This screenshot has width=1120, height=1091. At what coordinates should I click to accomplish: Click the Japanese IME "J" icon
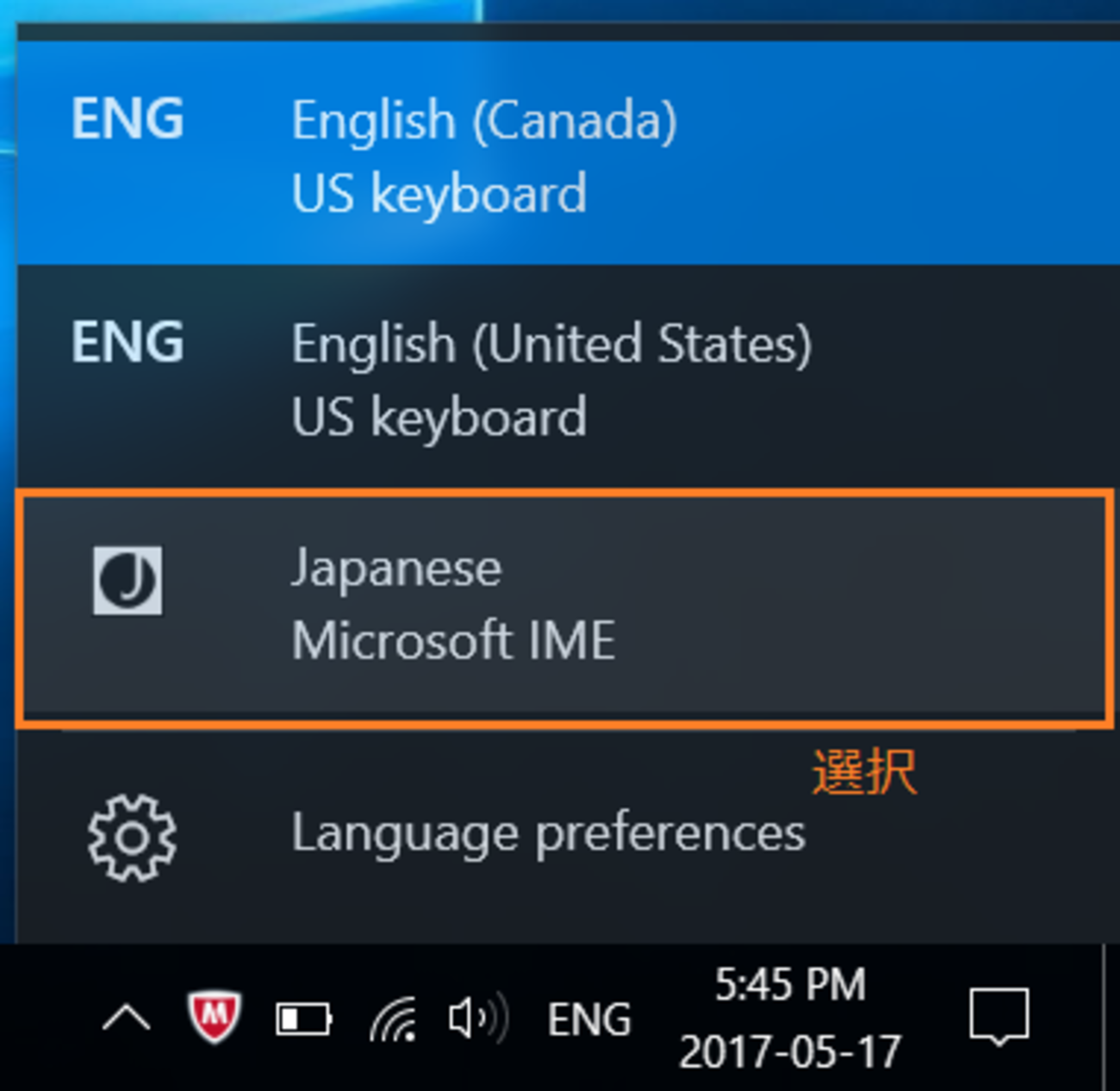pyautogui.click(x=128, y=581)
